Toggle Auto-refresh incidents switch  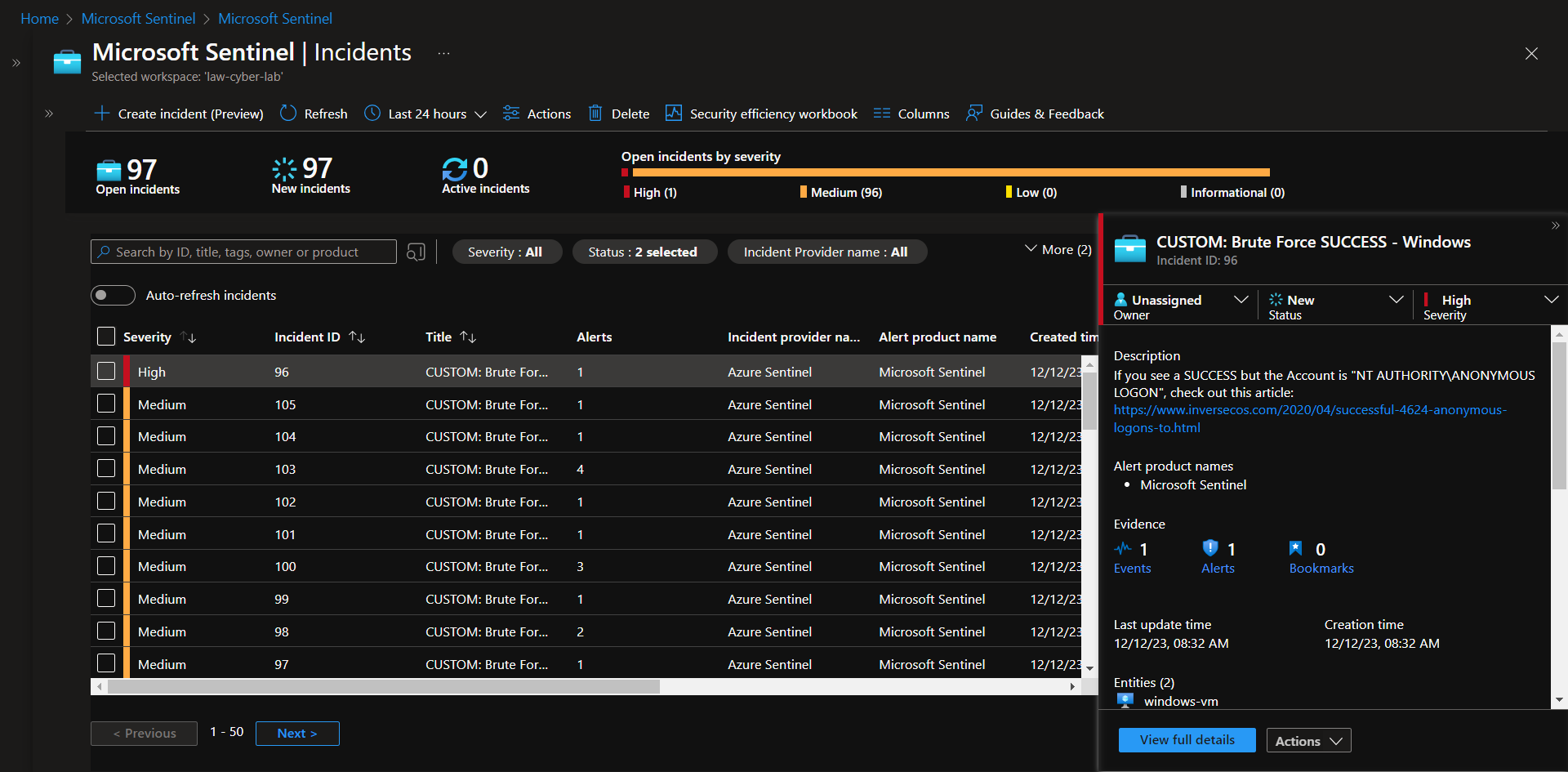[113, 295]
